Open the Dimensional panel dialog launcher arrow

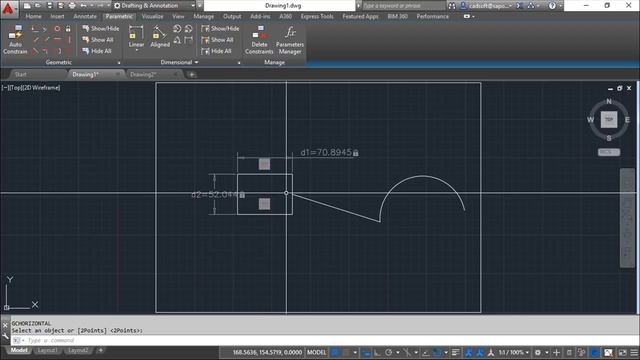(x=239, y=63)
